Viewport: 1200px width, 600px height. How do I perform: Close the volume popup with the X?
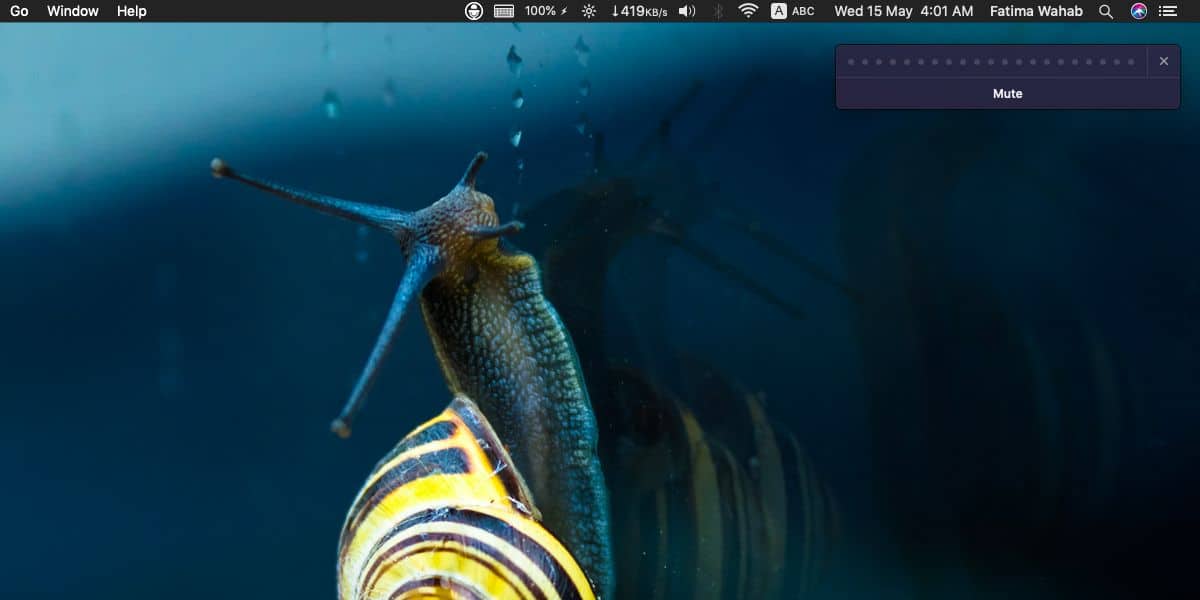[1164, 61]
